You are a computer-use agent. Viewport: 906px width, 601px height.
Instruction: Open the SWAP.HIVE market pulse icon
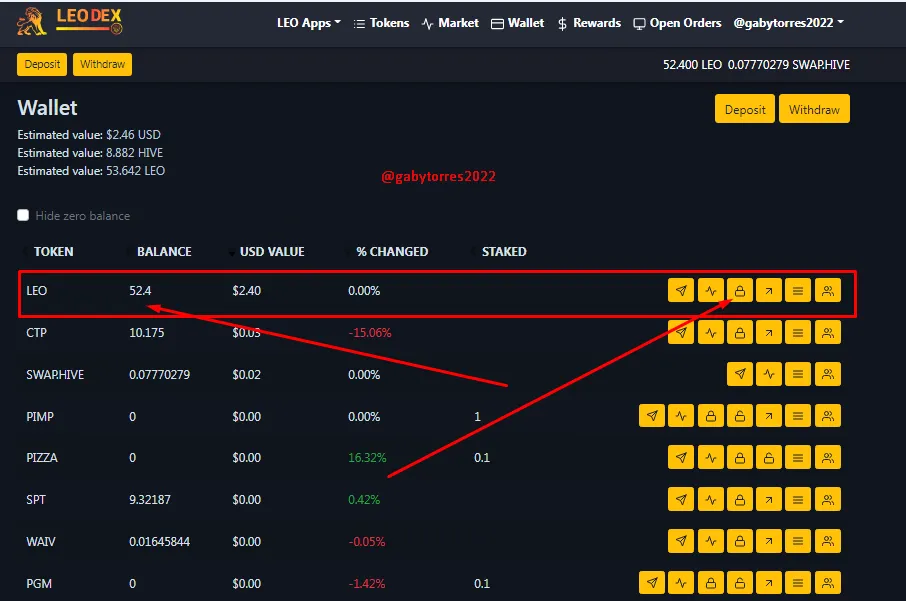[768, 374]
